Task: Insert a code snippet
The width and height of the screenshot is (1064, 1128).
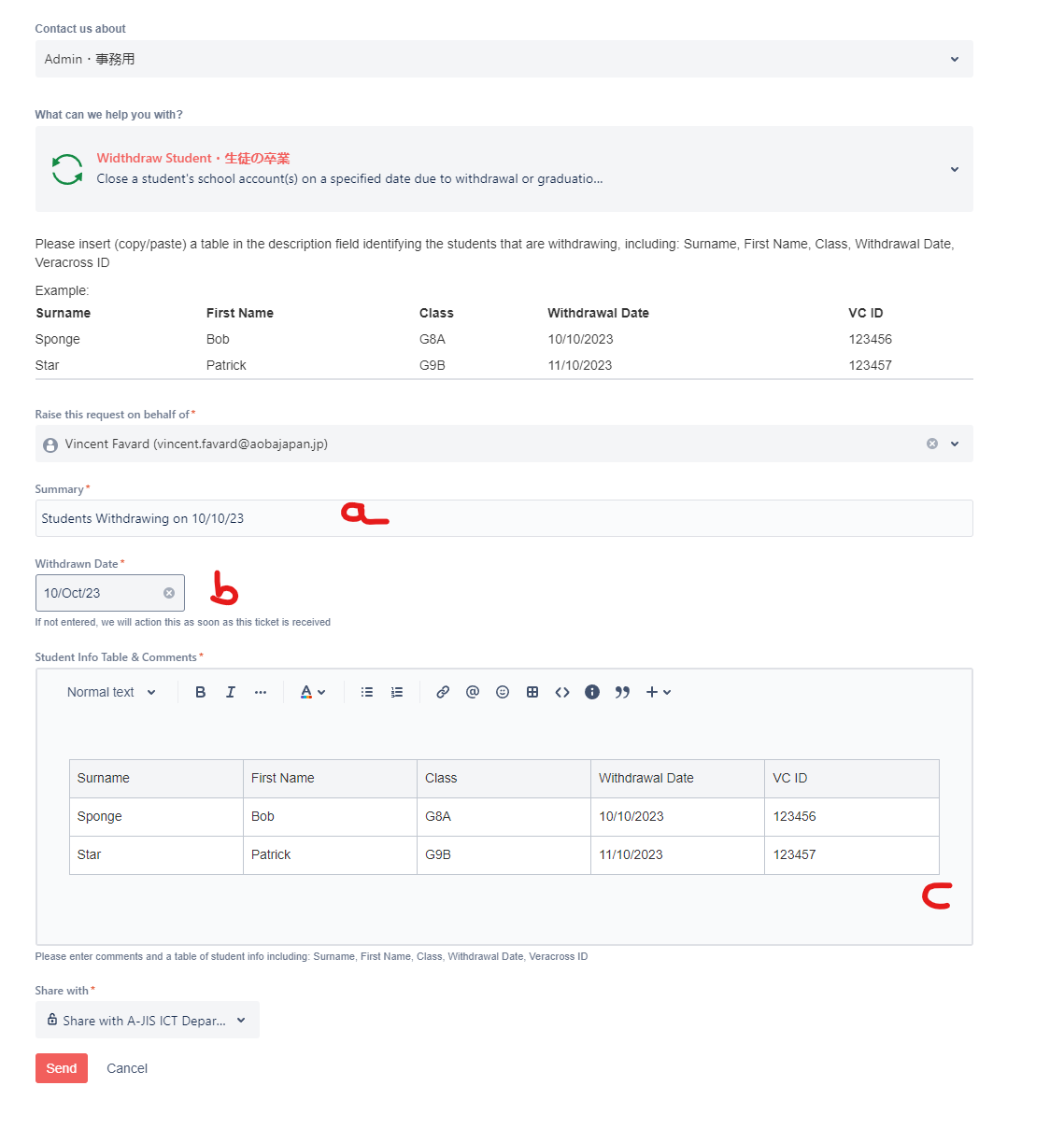Action: tap(562, 692)
